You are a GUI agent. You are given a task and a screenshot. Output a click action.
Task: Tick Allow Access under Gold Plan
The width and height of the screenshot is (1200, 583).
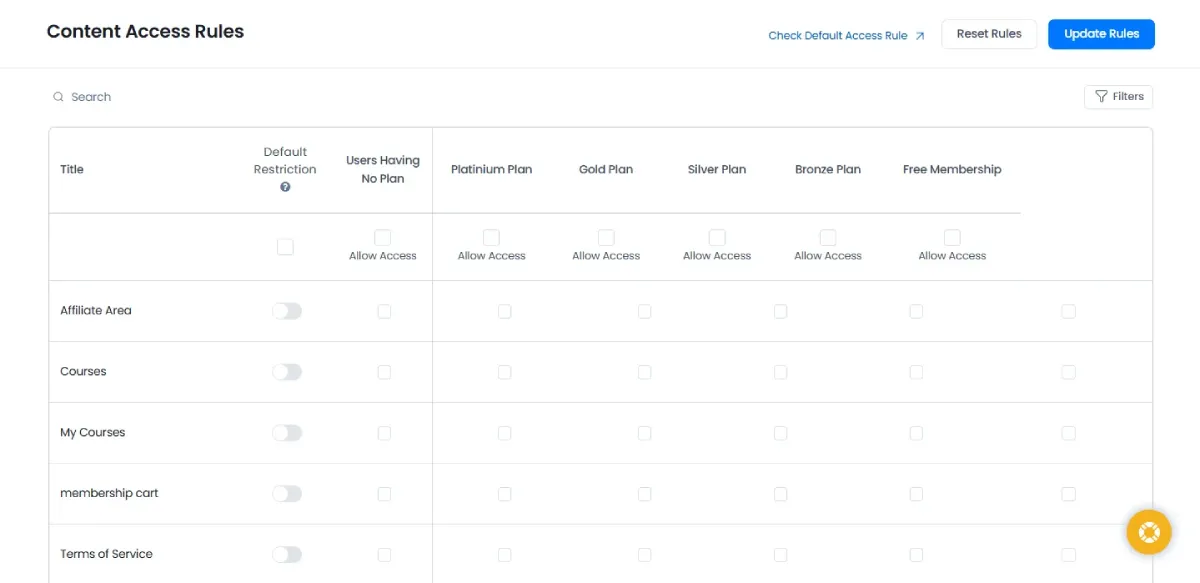(606, 238)
